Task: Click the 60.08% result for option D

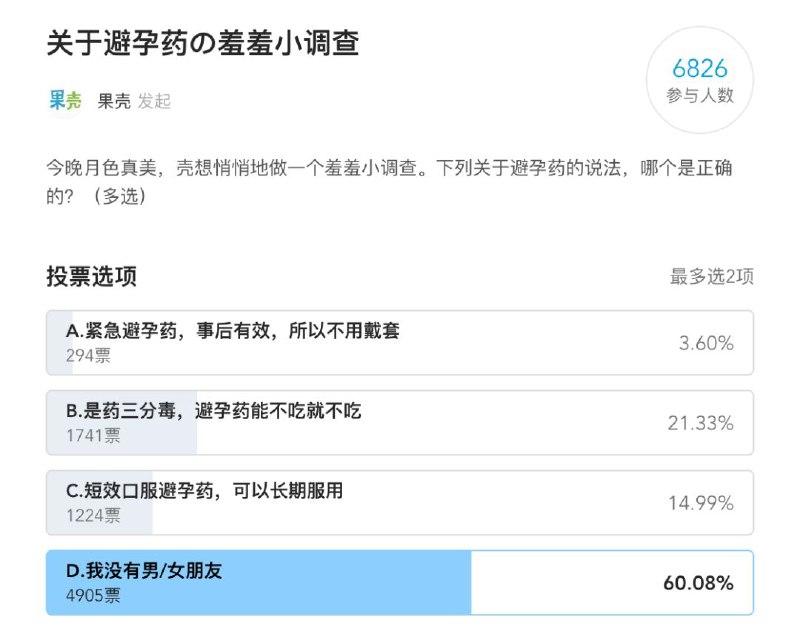Action: coord(698,583)
